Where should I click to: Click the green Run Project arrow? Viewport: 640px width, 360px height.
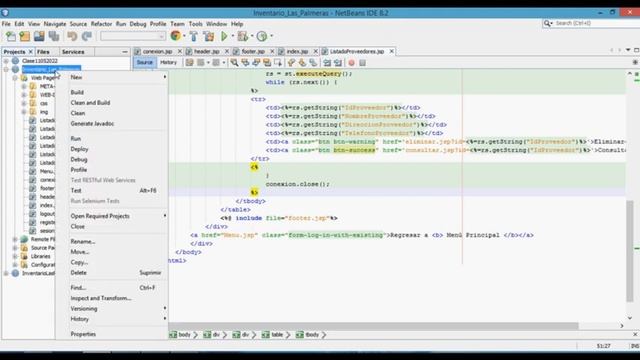tap(224, 36)
